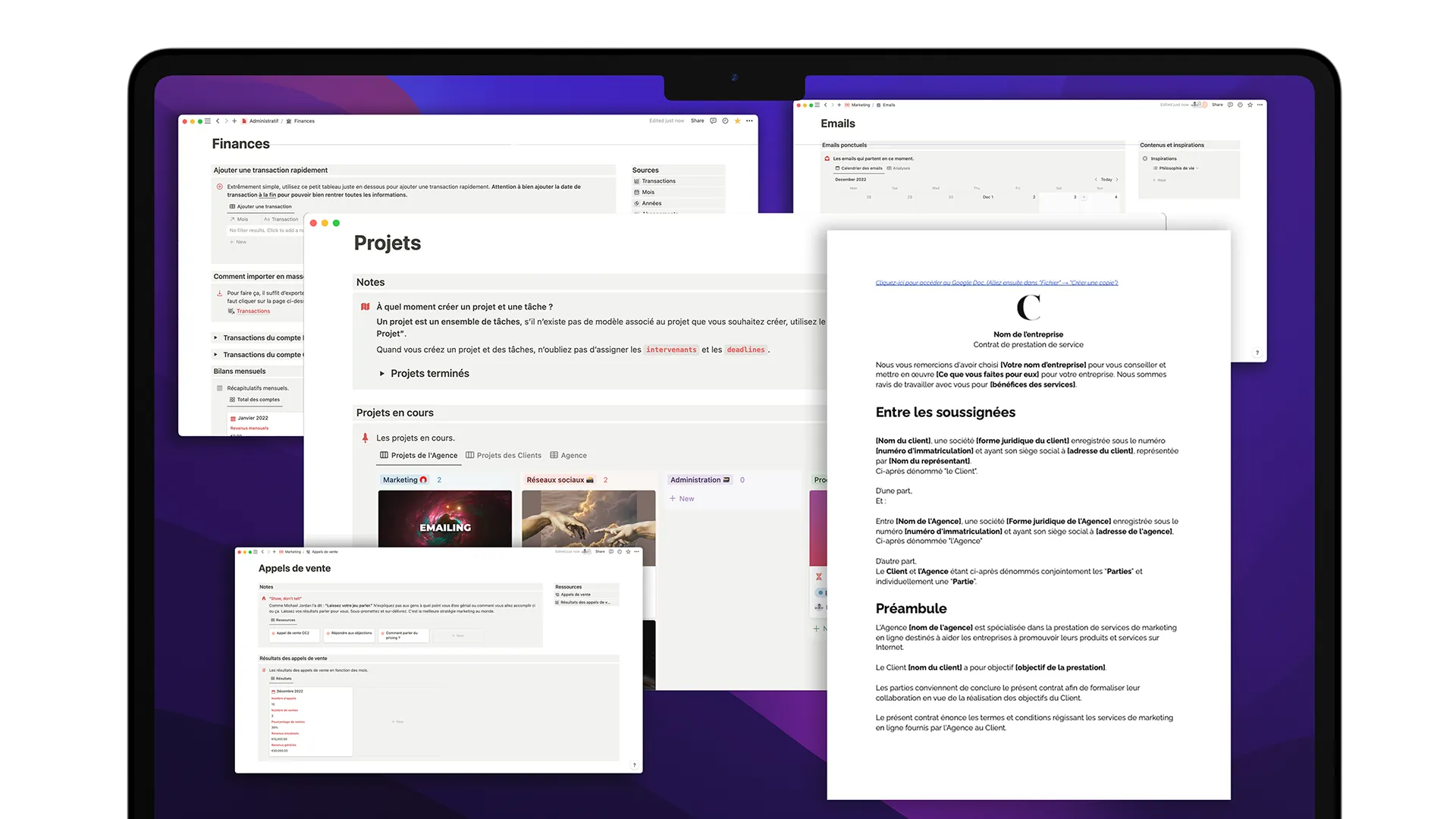Viewport: 1456px width, 819px height.
Task: Open comments icon in Finances window
Action: coord(713,121)
